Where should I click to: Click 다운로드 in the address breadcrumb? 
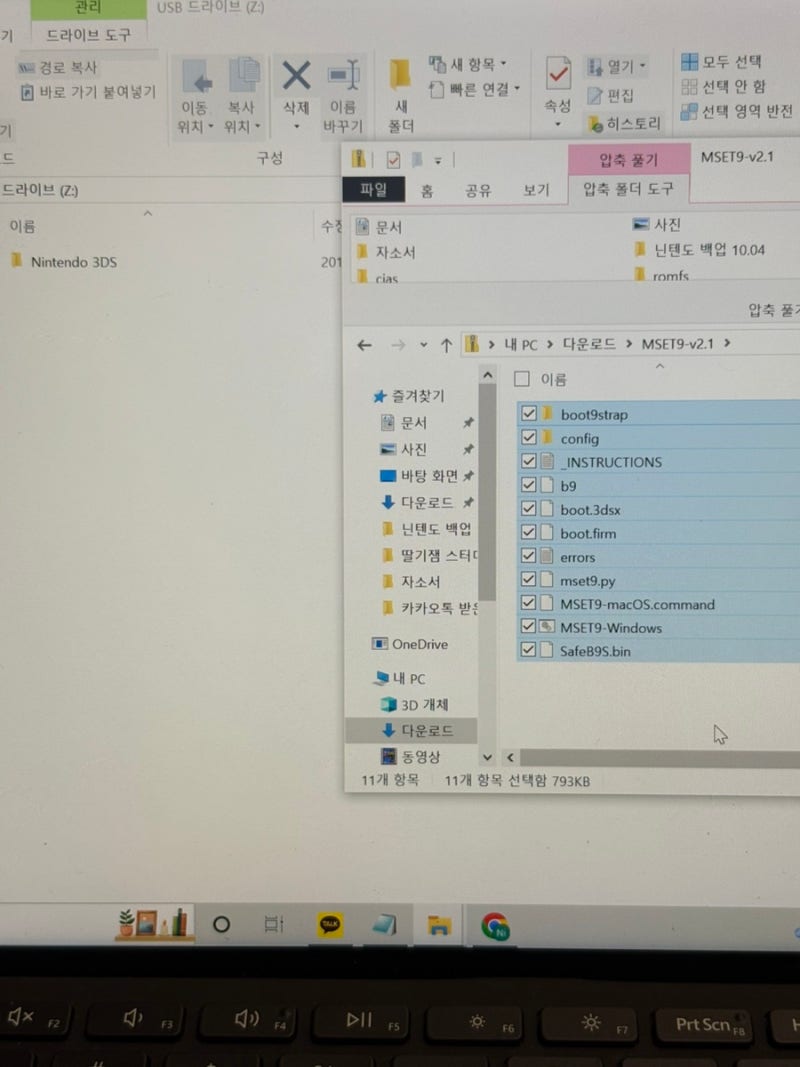point(589,344)
